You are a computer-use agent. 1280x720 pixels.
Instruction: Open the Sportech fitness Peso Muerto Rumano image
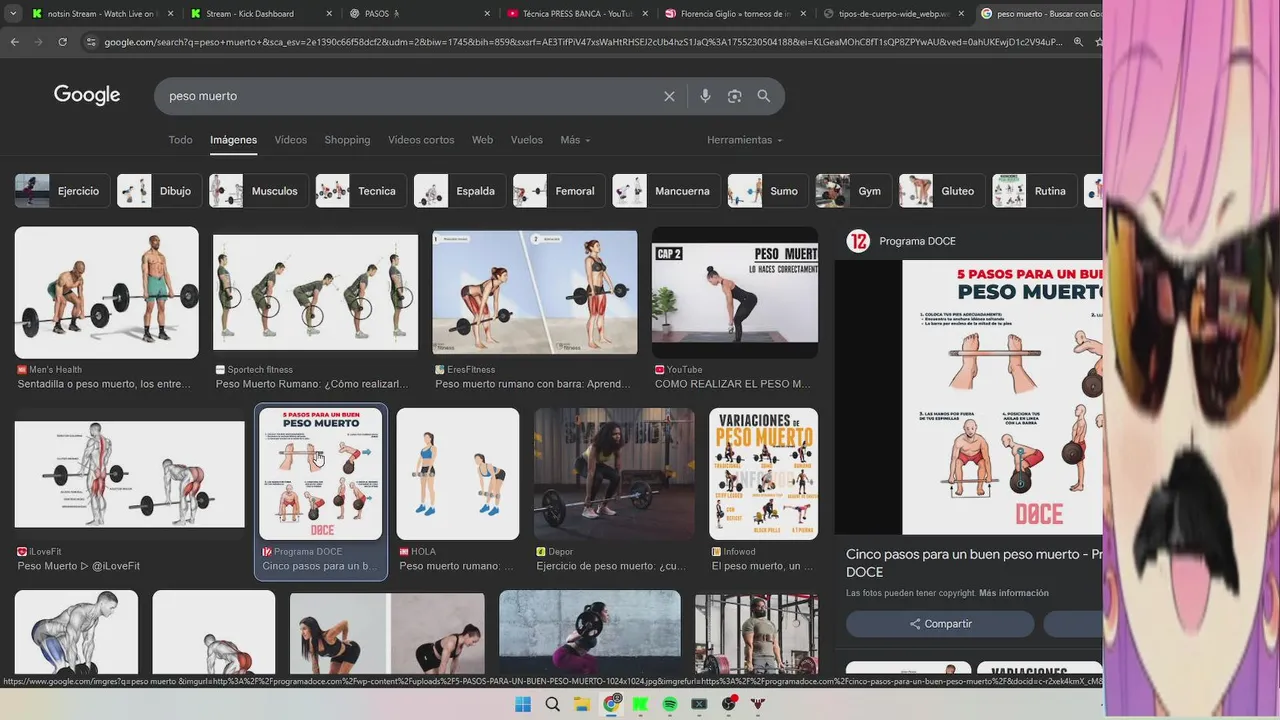[315, 292]
